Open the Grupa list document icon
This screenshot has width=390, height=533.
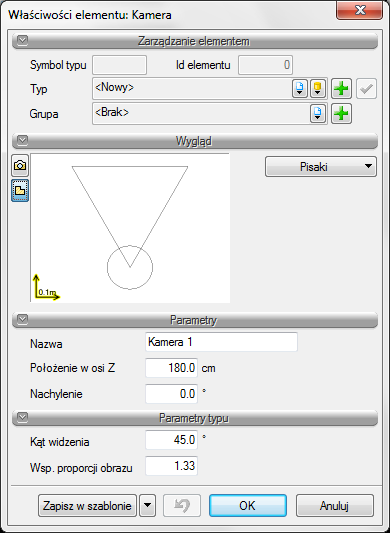pos(318,114)
